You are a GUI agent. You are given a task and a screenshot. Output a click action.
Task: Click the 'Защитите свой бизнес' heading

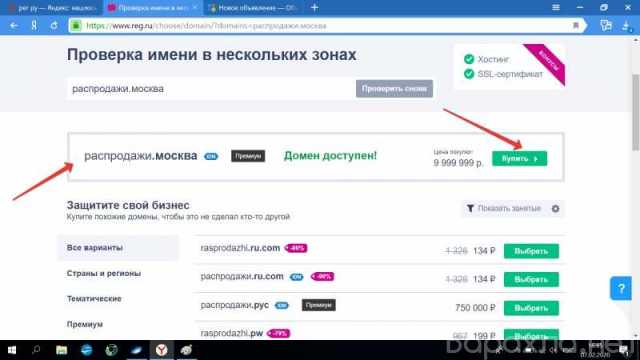[x=128, y=205]
